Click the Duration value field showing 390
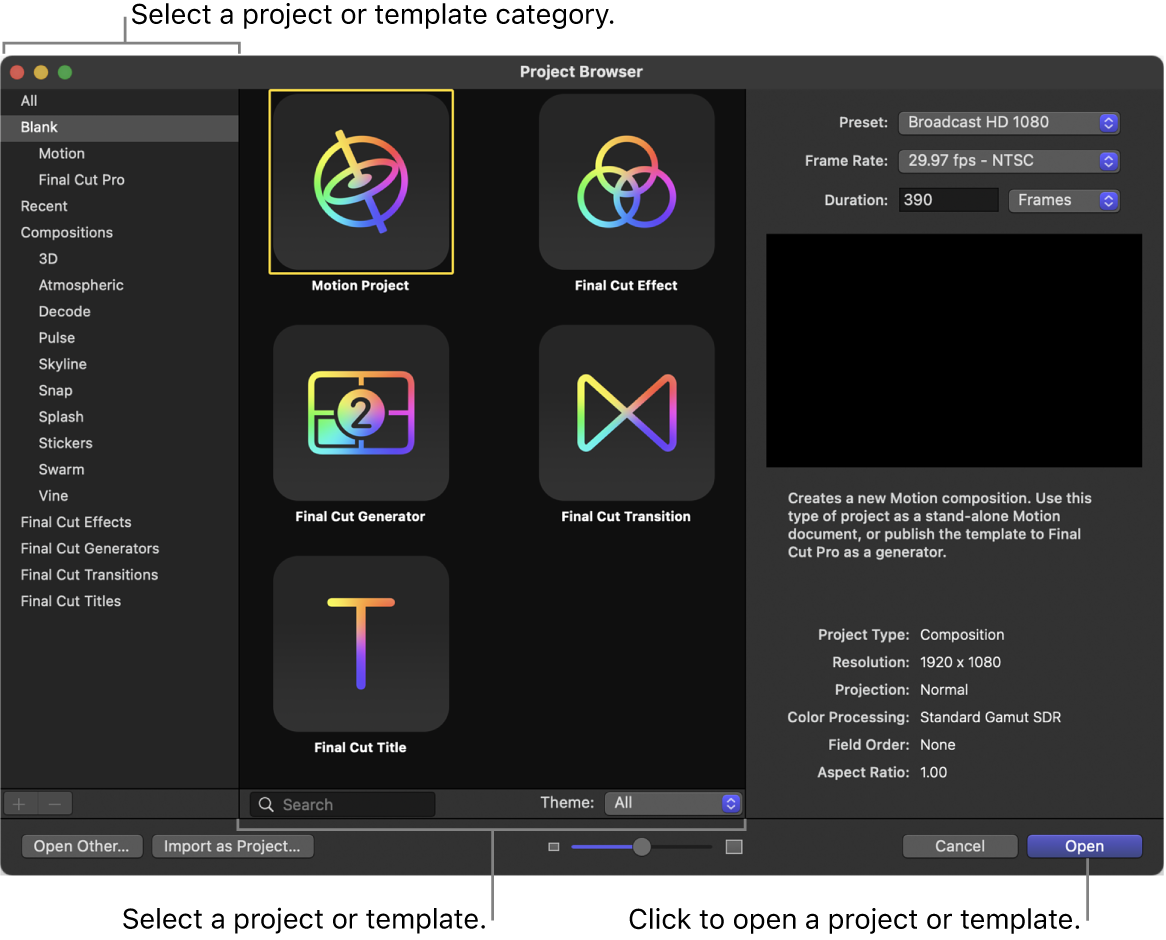The width and height of the screenshot is (1166, 940). tap(947, 200)
